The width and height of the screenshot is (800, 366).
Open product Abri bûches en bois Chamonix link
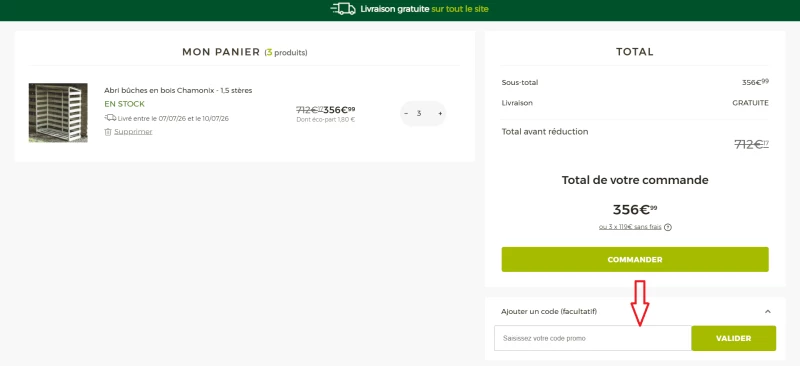click(x=178, y=90)
